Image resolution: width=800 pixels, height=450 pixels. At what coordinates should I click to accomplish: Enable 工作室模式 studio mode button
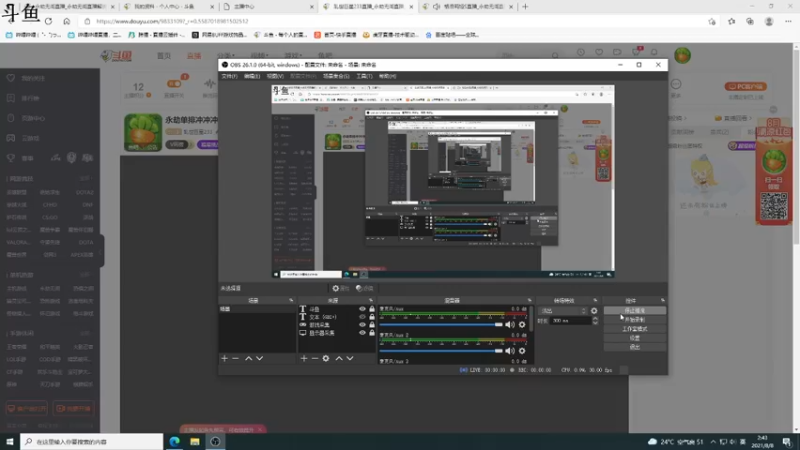pyautogui.click(x=635, y=329)
